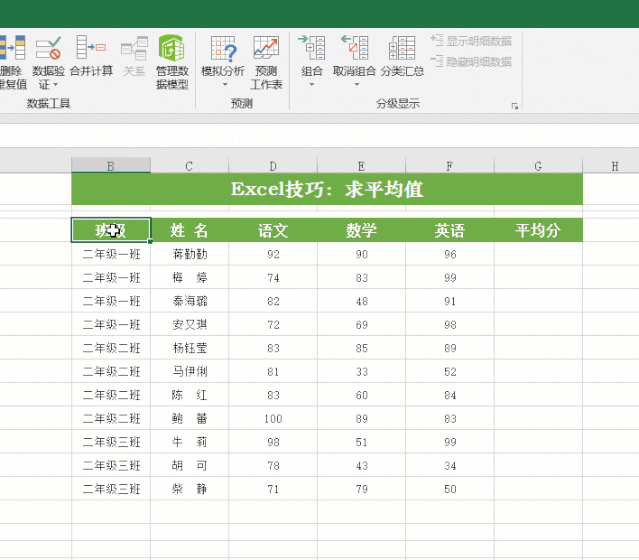Screen dimensions: 639x560
Task: Select the name cell 胡 可
Action: [189, 465]
